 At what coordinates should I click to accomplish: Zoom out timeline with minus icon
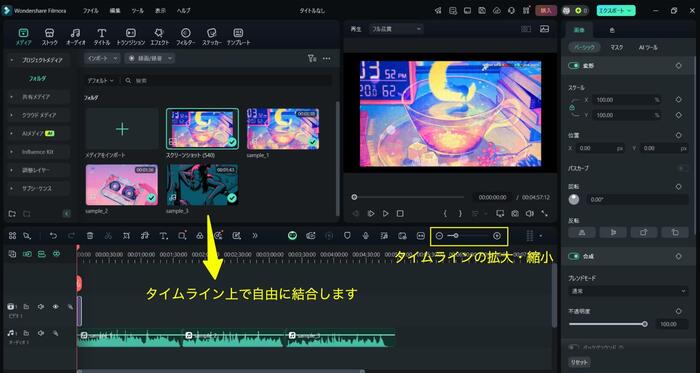click(x=439, y=236)
